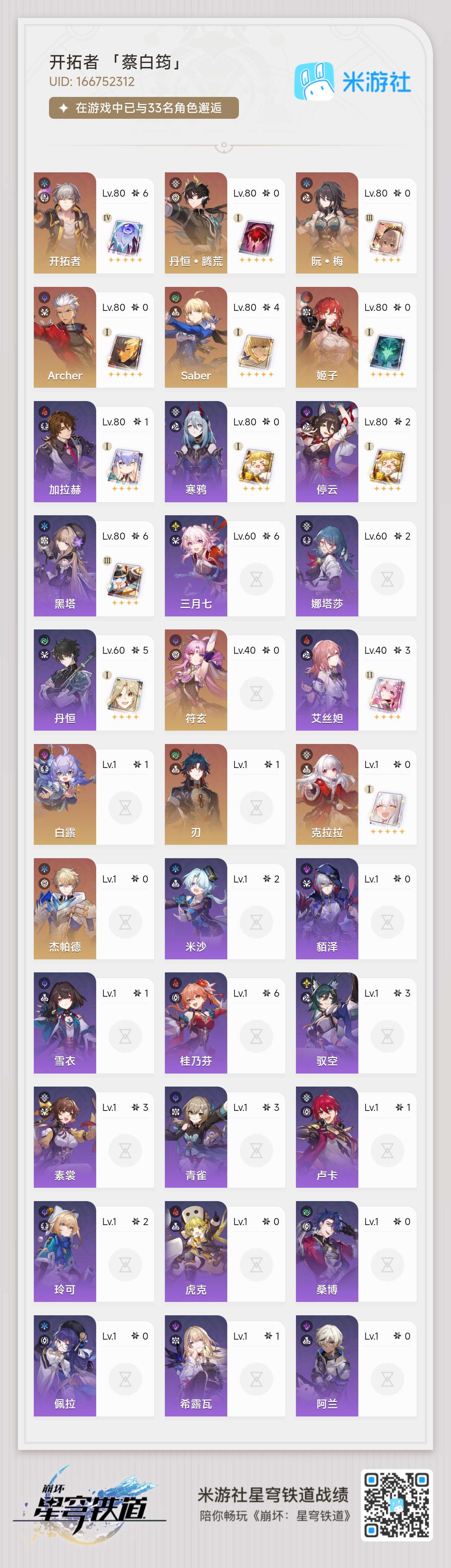Click the UID 166752312 text
451x1568 pixels.
pos(92,81)
